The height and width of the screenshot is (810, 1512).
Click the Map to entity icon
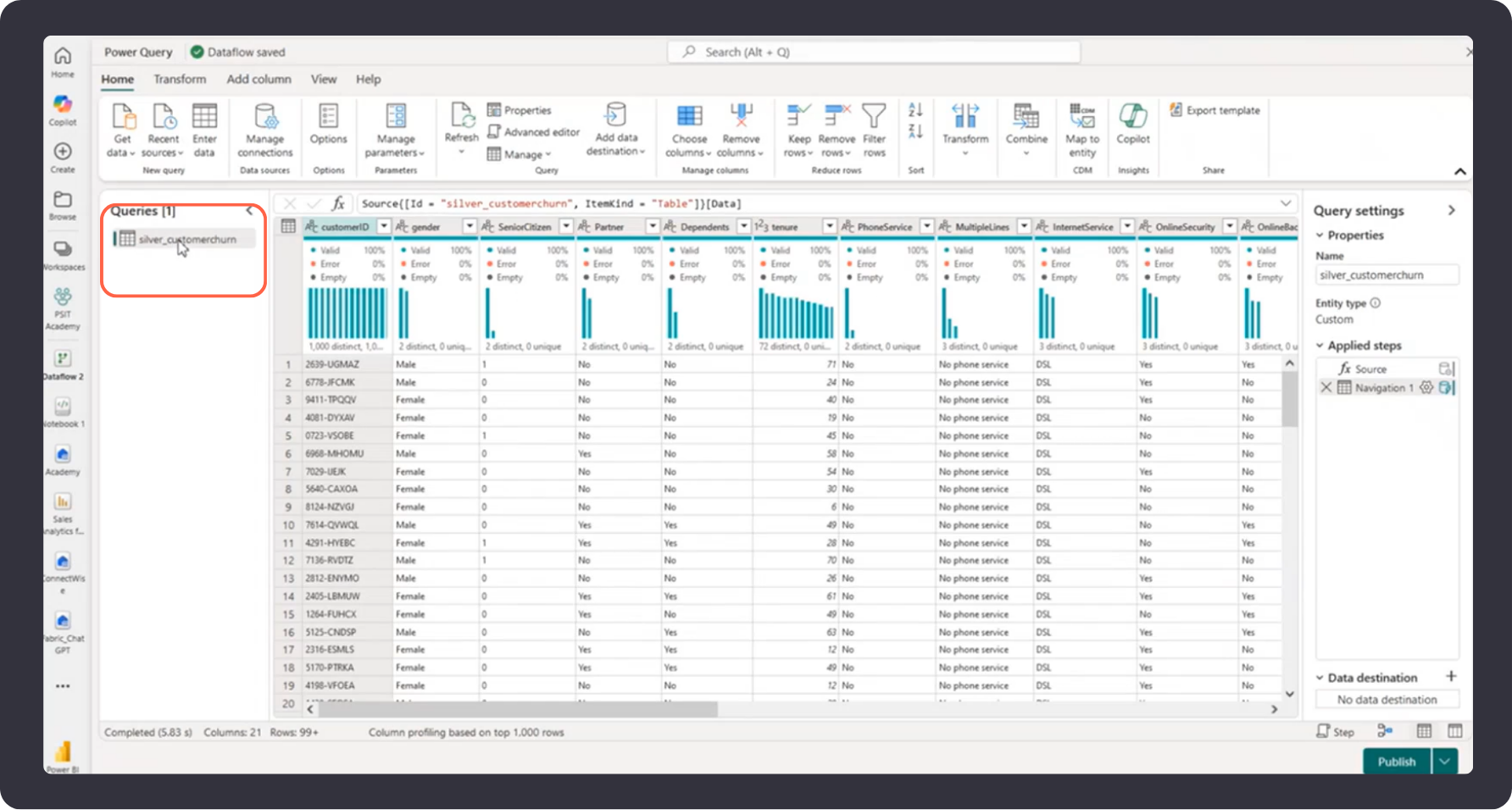tap(1081, 117)
